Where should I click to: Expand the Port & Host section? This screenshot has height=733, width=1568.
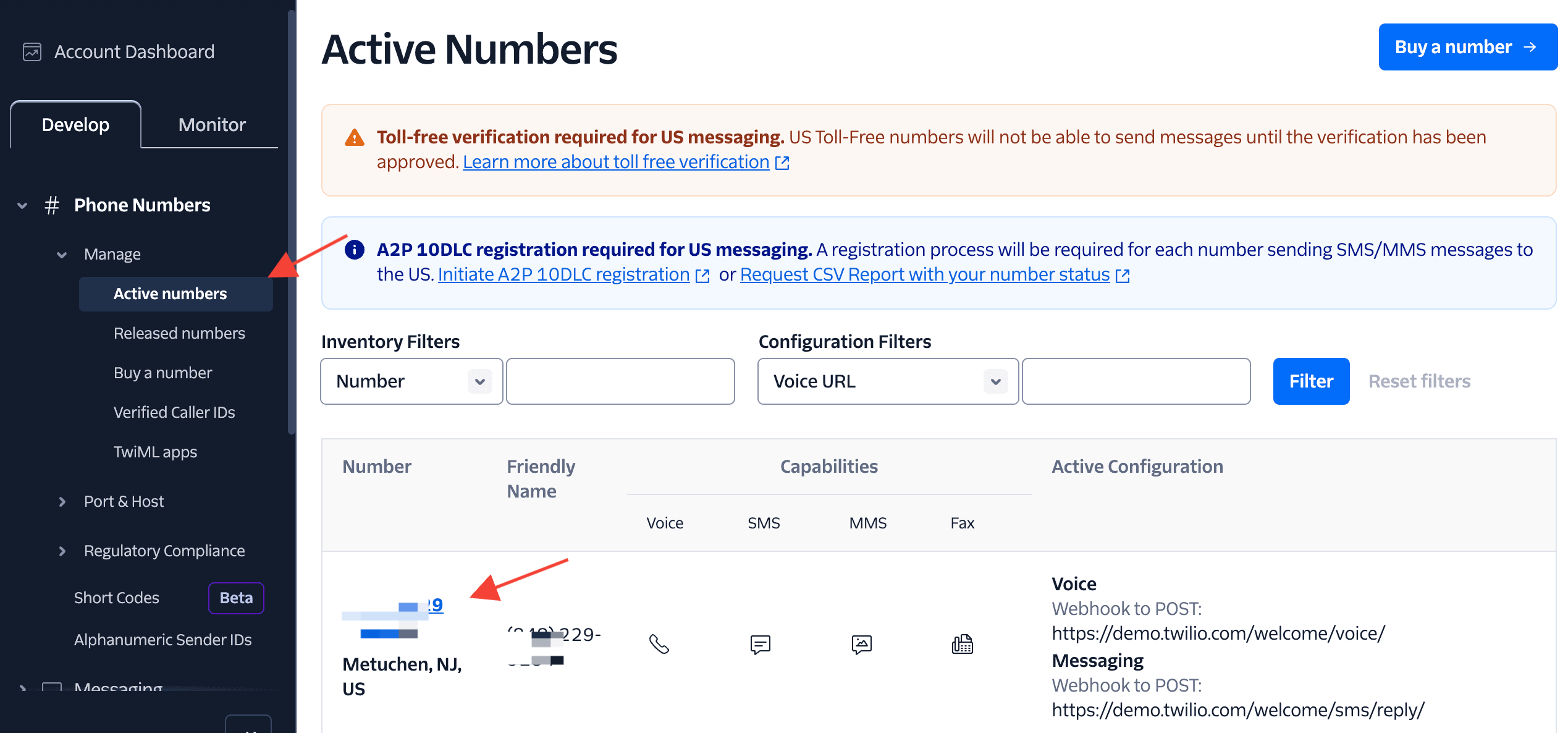(62, 502)
